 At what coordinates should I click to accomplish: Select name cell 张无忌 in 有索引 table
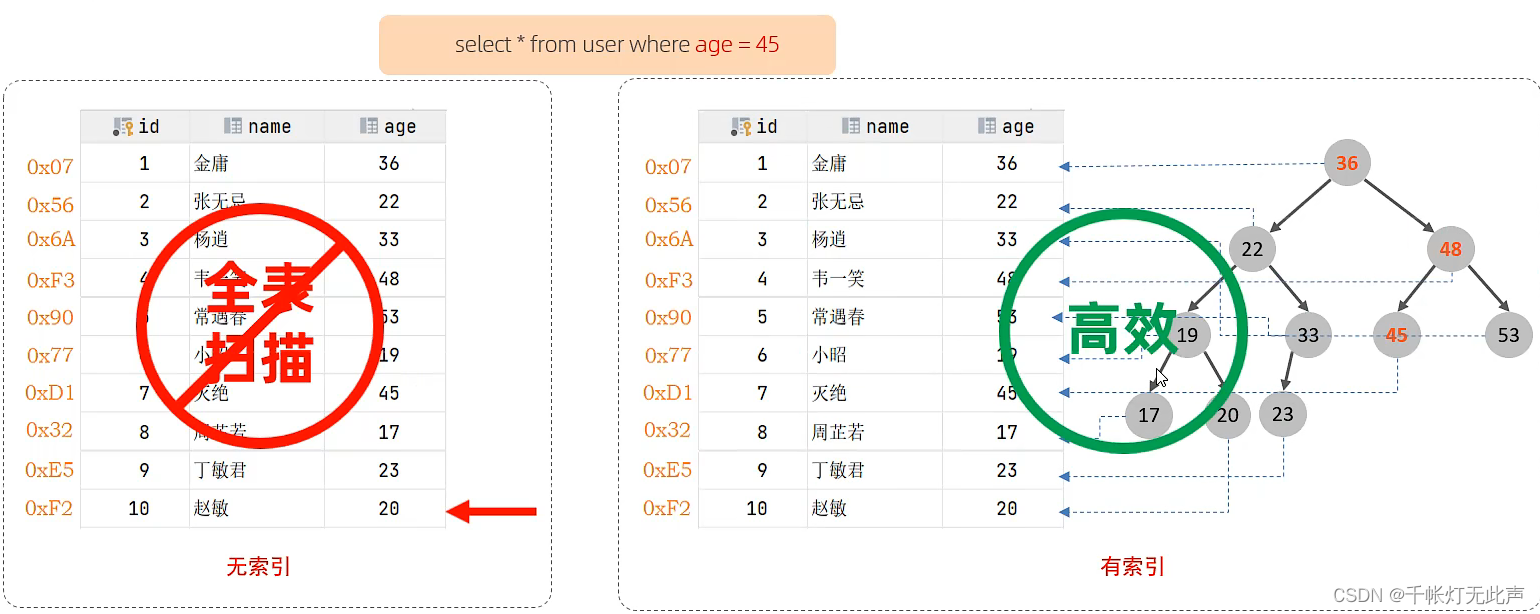tap(875, 201)
